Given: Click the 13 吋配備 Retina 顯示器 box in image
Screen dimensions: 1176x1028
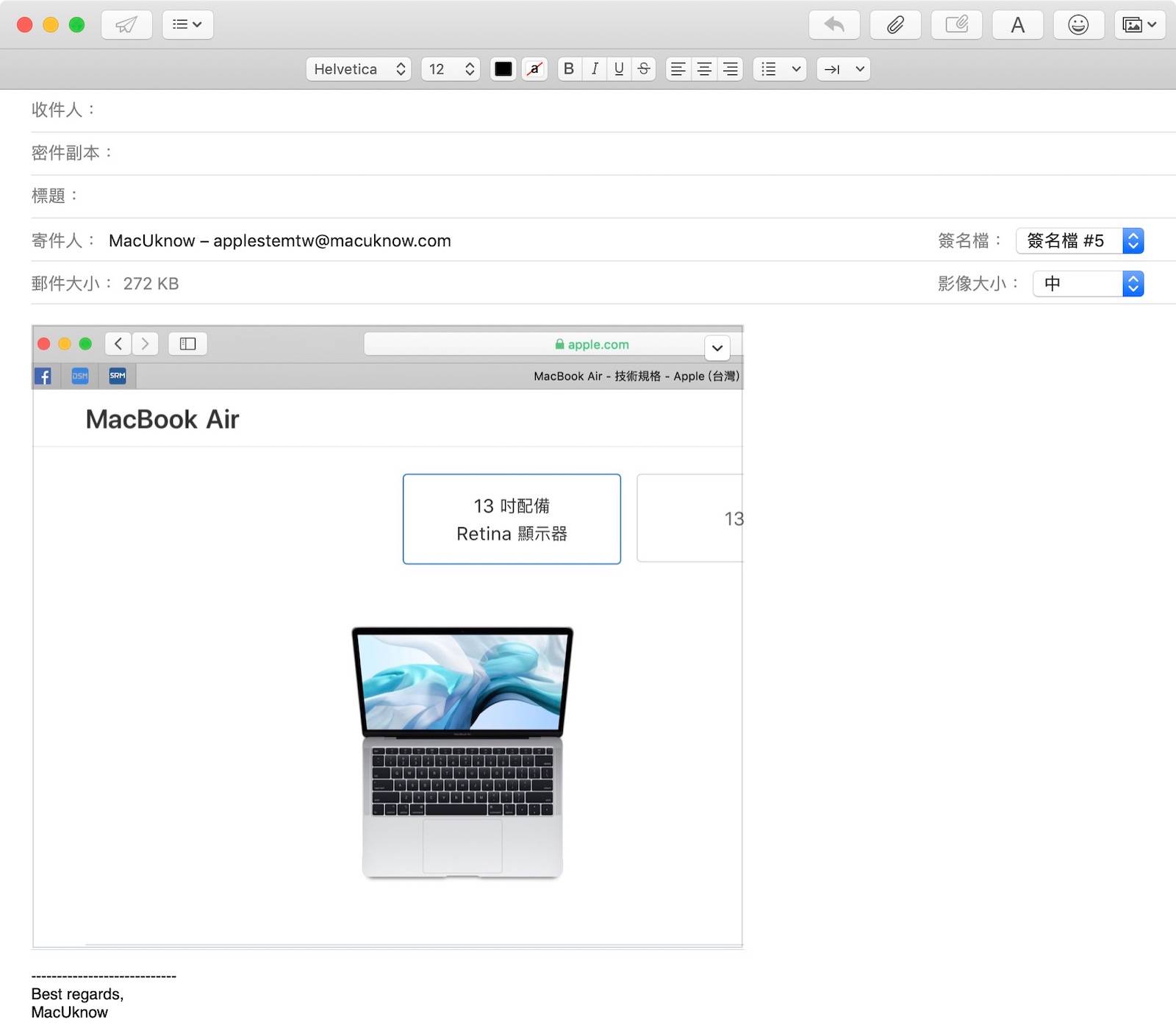Looking at the screenshot, I should [x=512, y=519].
